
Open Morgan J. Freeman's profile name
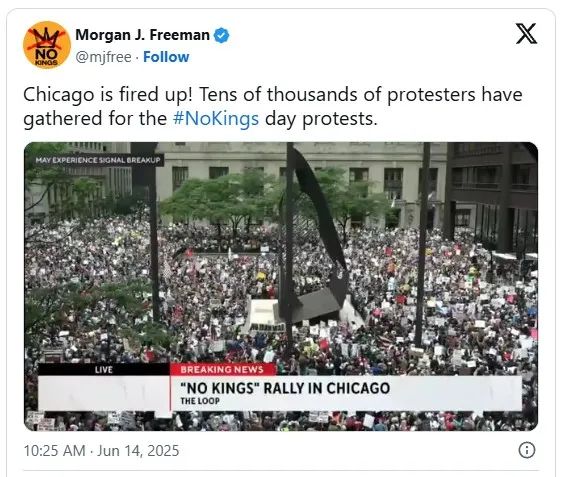click(142, 35)
